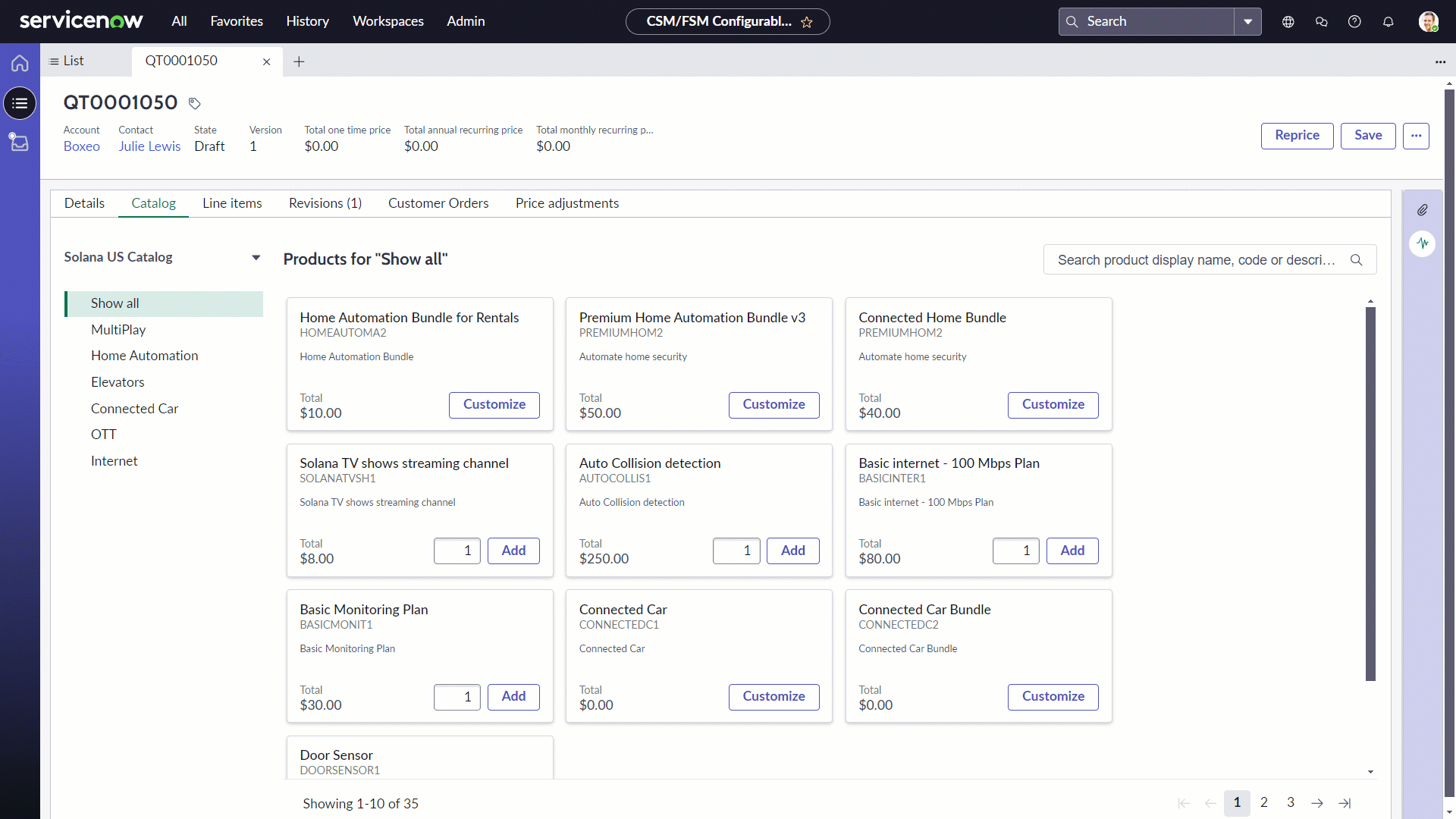Switch to the Line items tab
Image resolution: width=1456 pixels, height=819 pixels.
(232, 203)
